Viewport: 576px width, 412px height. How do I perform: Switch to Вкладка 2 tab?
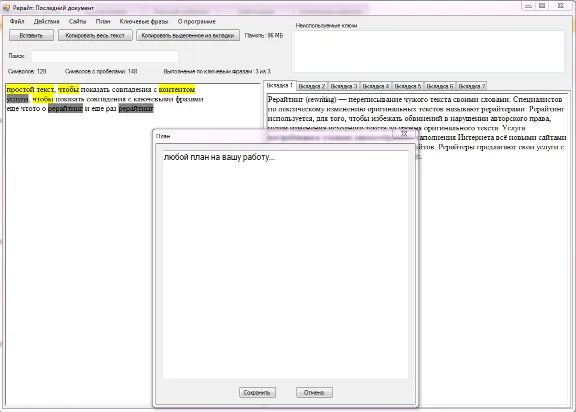tap(312, 86)
